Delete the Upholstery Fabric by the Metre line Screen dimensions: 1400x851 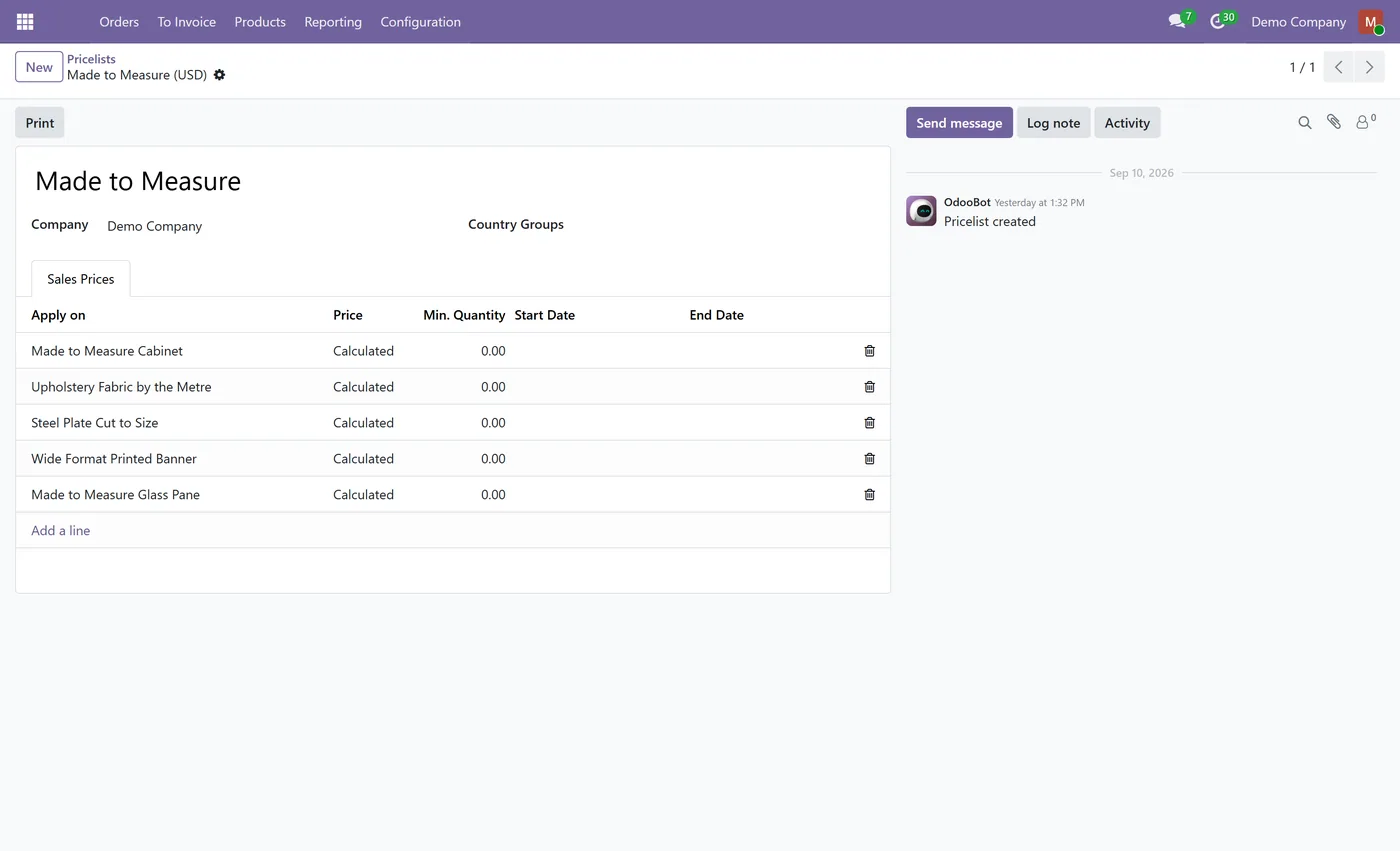869,387
